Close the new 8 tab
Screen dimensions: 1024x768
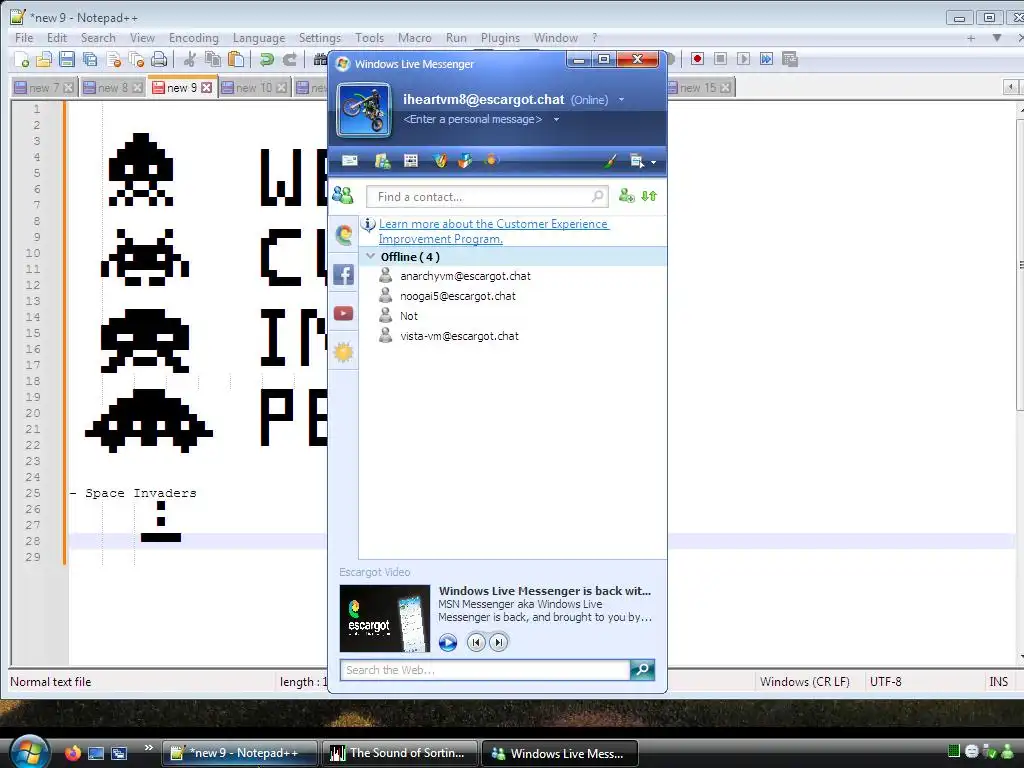click(x=137, y=88)
